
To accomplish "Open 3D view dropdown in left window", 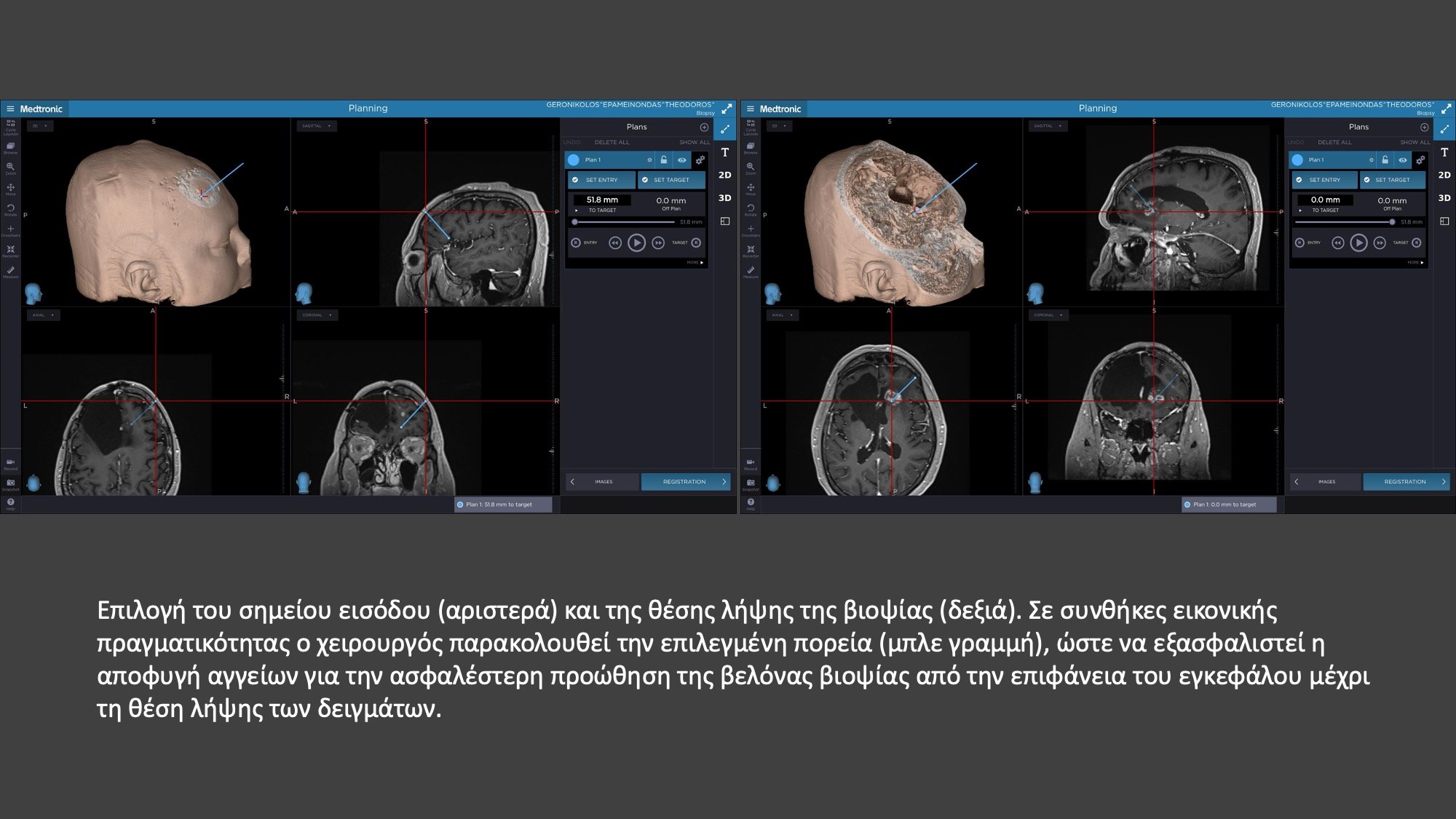I will (x=39, y=126).
